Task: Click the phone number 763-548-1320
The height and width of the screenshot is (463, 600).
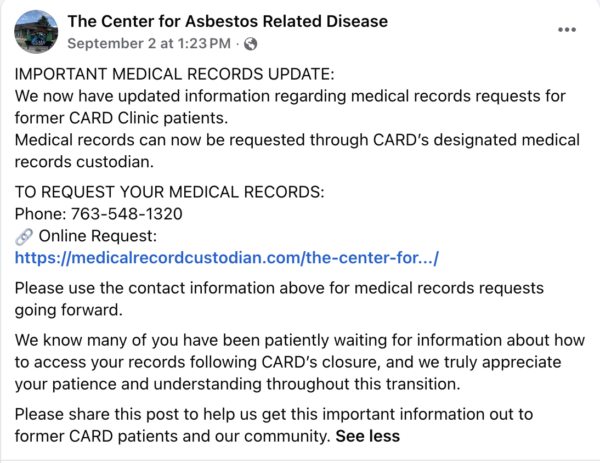Action: pos(127,214)
